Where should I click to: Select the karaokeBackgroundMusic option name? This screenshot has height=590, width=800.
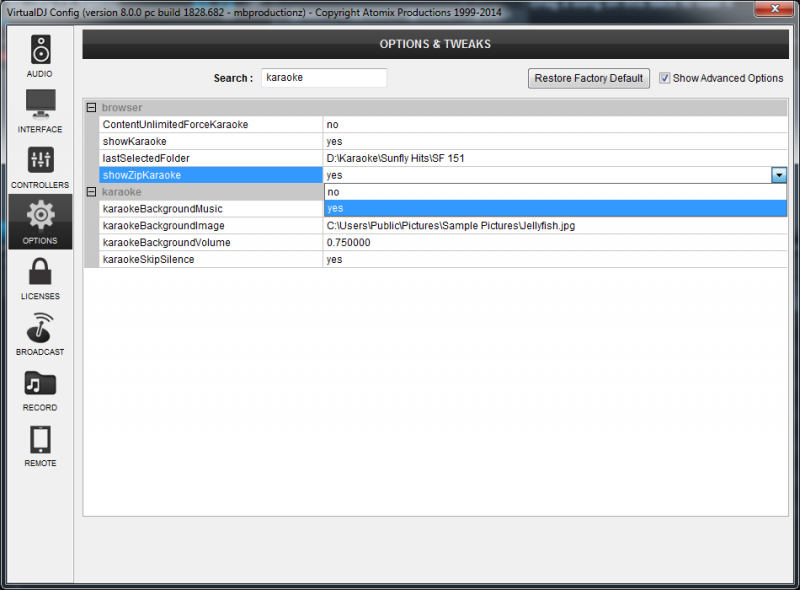pyautogui.click(x=163, y=209)
